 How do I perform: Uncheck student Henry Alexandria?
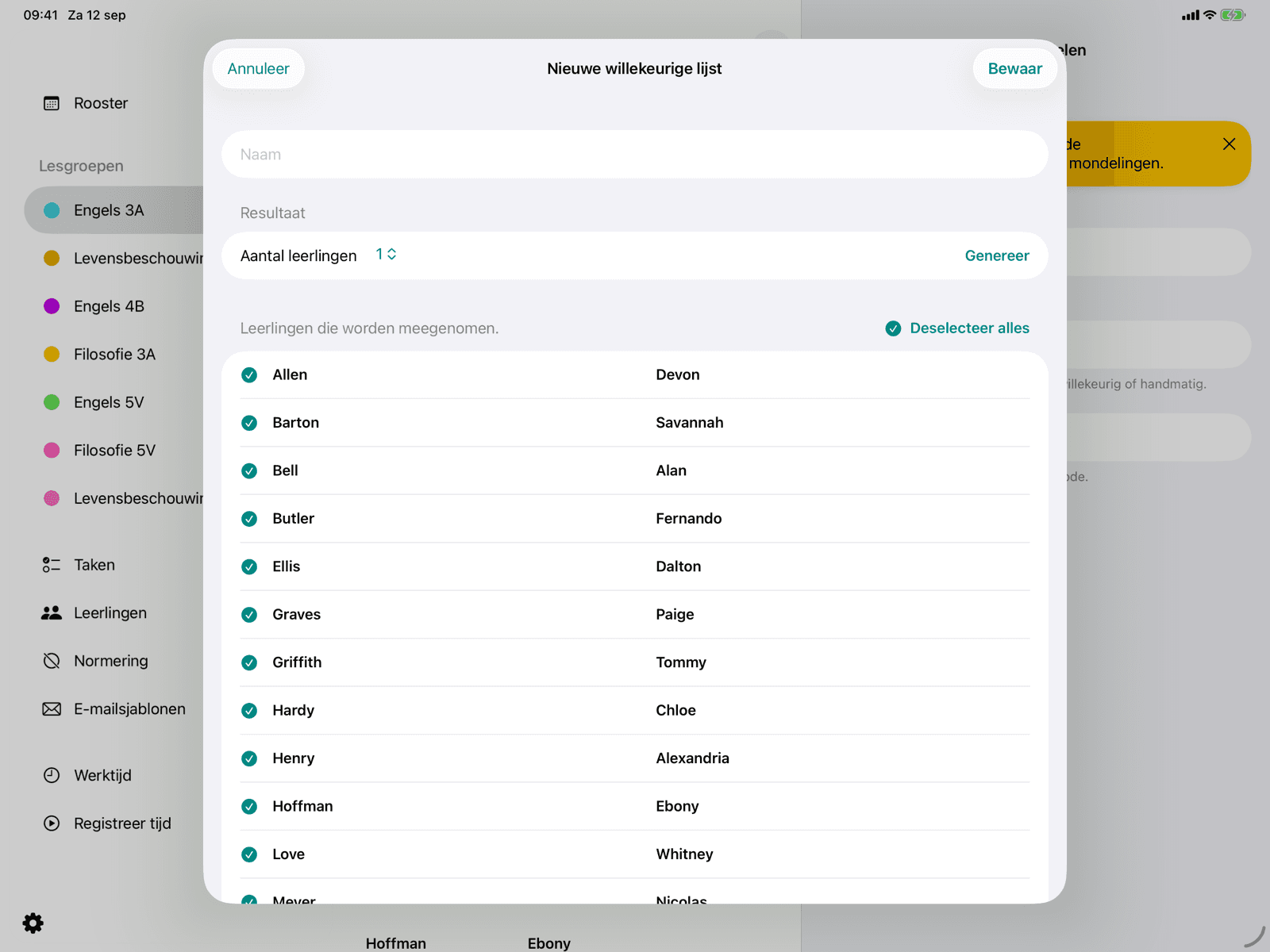(x=249, y=758)
